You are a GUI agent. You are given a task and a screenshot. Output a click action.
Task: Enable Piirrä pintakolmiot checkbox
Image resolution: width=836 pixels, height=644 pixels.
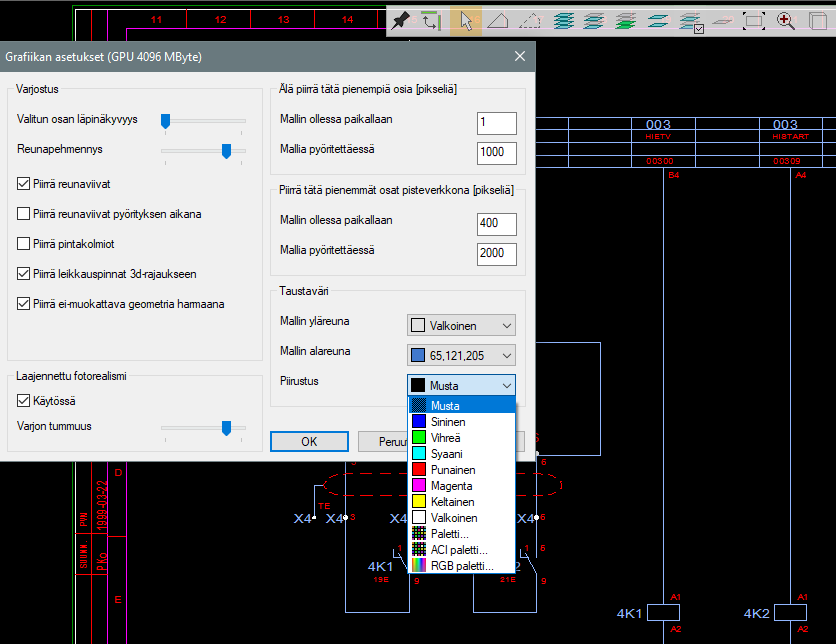tap(24, 243)
